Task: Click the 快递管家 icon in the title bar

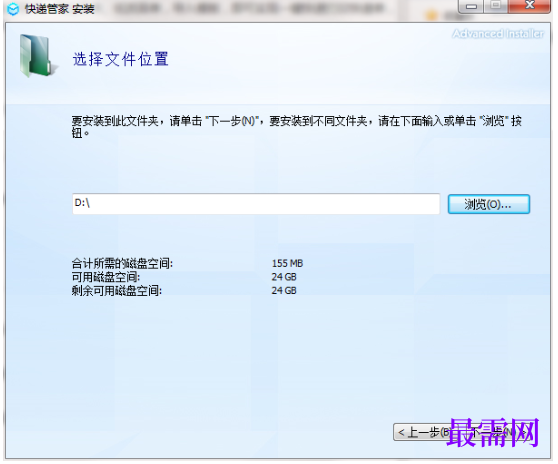Action: (13, 9)
